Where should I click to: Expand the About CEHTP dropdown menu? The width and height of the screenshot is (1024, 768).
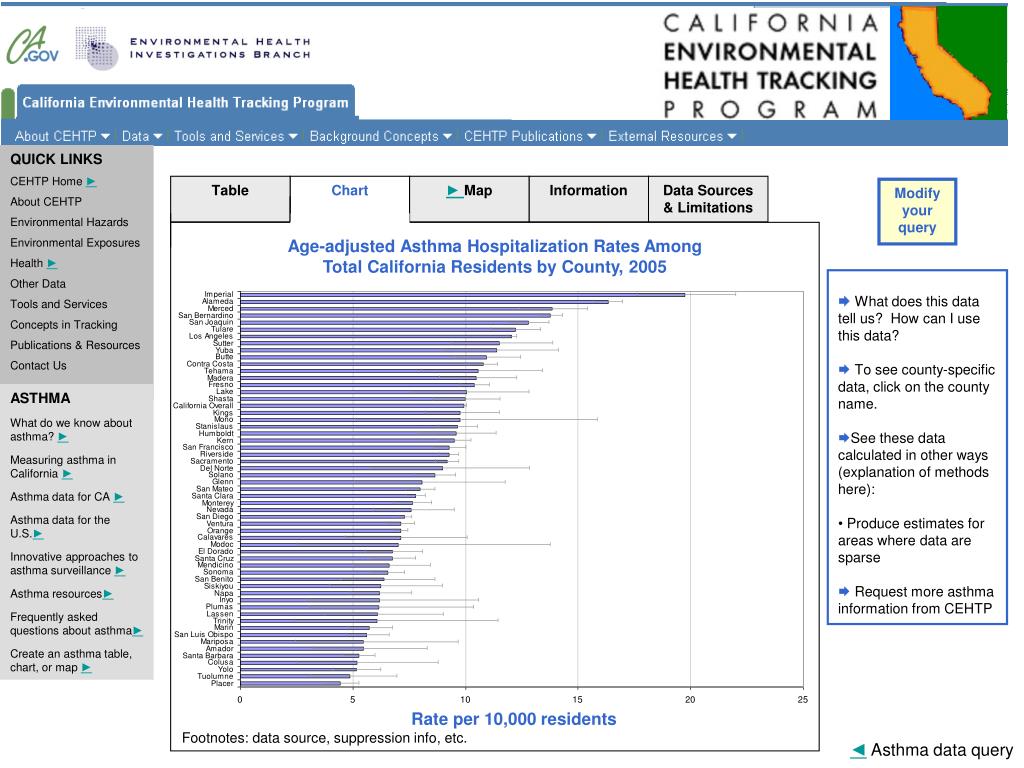(x=62, y=136)
